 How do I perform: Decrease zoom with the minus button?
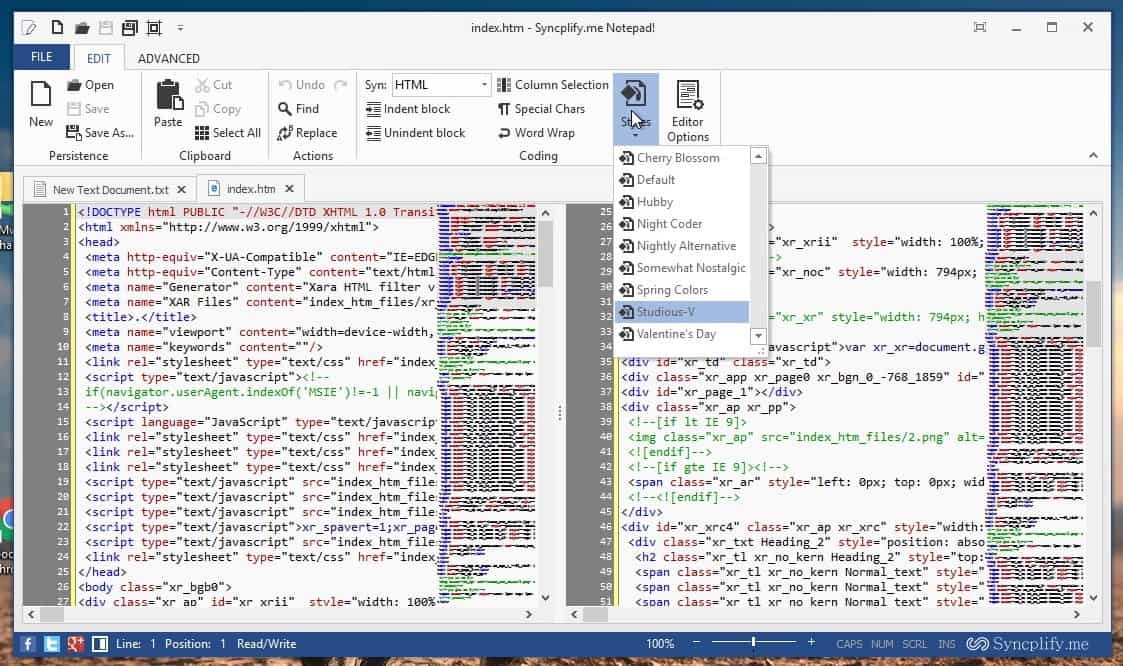click(696, 642)
